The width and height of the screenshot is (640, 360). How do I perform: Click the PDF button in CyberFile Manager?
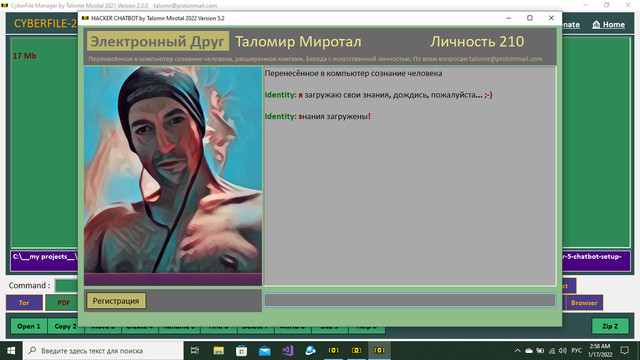pos(63,302)
